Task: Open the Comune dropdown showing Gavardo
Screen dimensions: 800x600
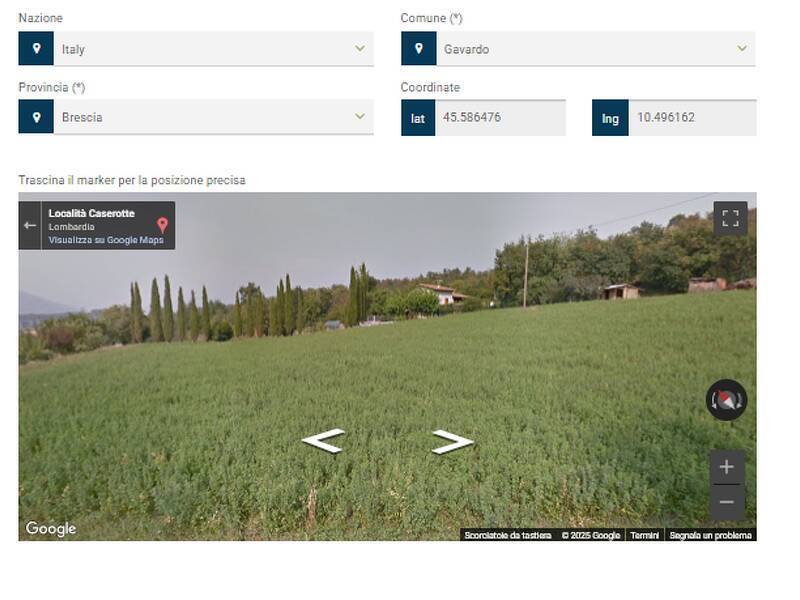Action: point(596,48)
